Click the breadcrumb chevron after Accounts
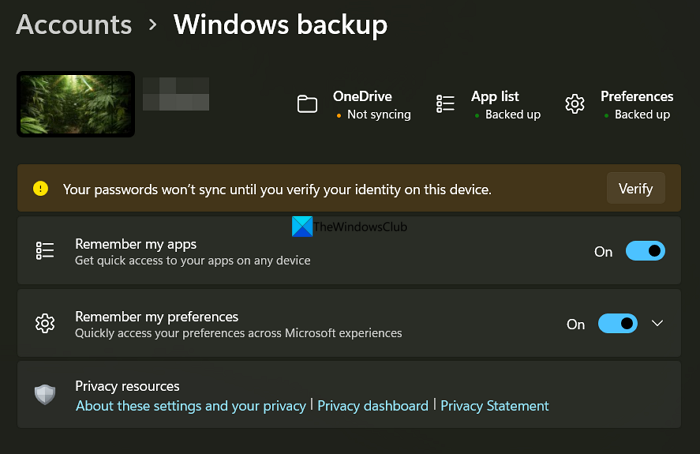Viewport: 700px width, 454px height. tap(153, 25)
